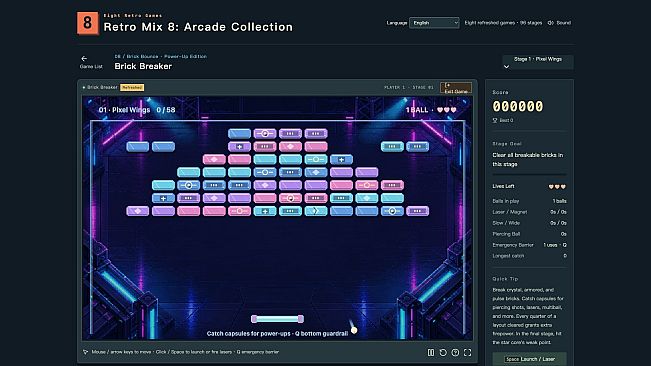This screenshot has width=651, height=366.
Task: Open help question mark icon
Action: 455,352
